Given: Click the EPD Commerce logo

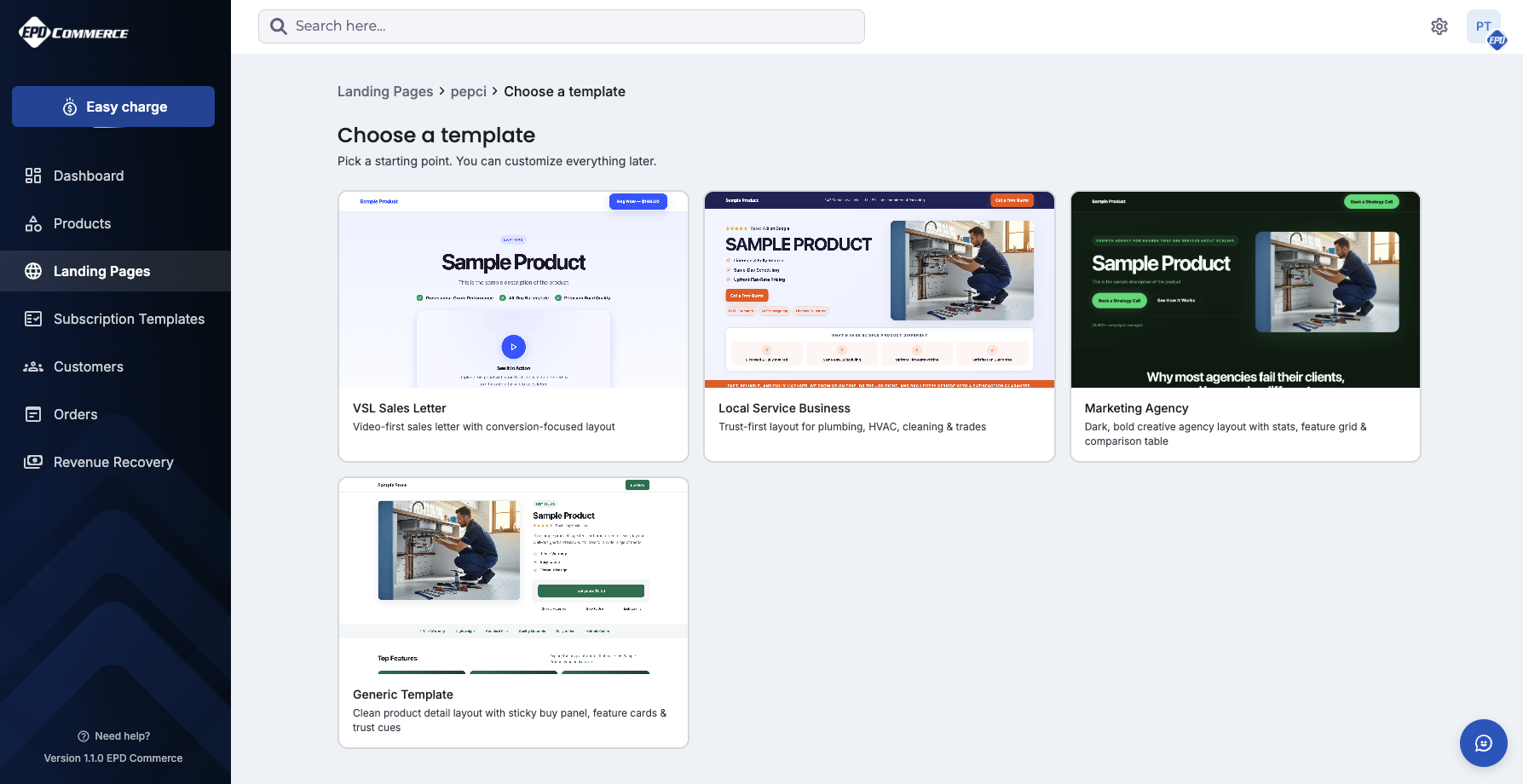Looking at the screenshot, I should click(73, 32).
